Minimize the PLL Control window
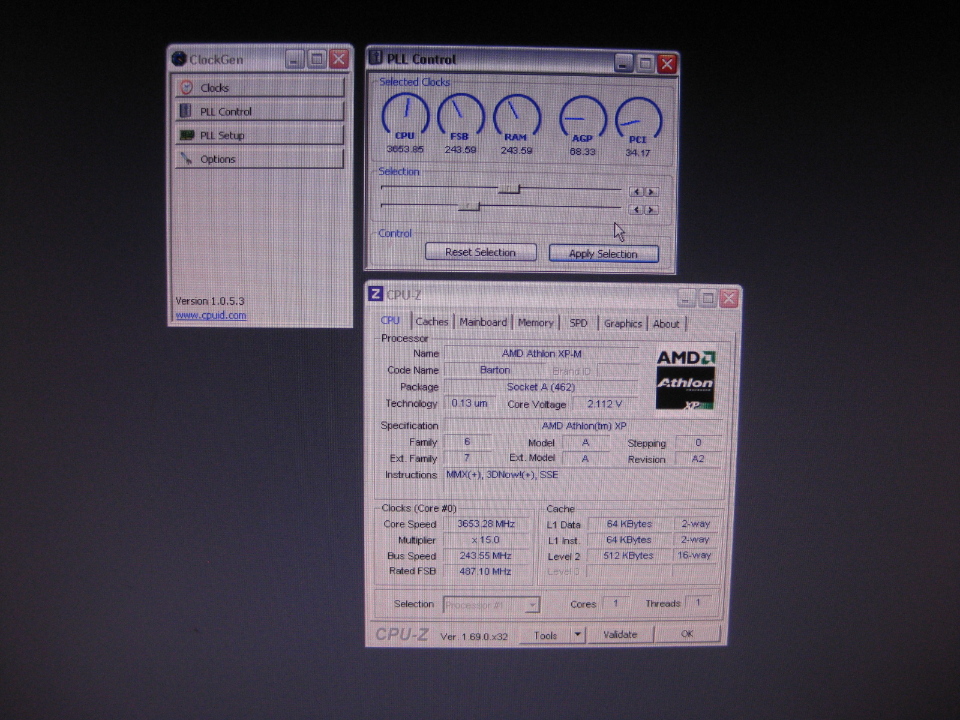Screen dimensions: 960x720 [x=623, y=62]
